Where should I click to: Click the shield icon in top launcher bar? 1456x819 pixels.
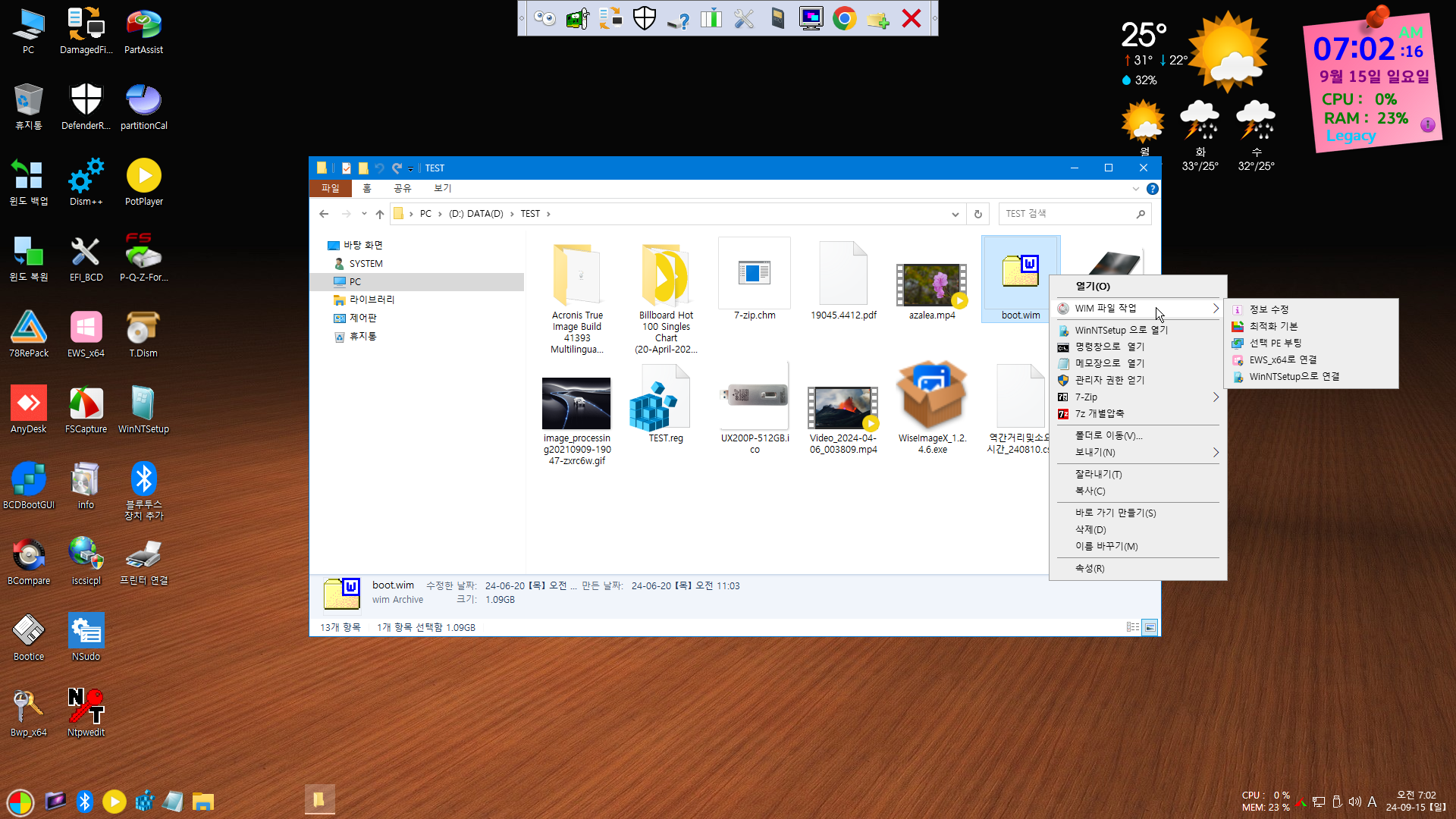coord(644,18)
